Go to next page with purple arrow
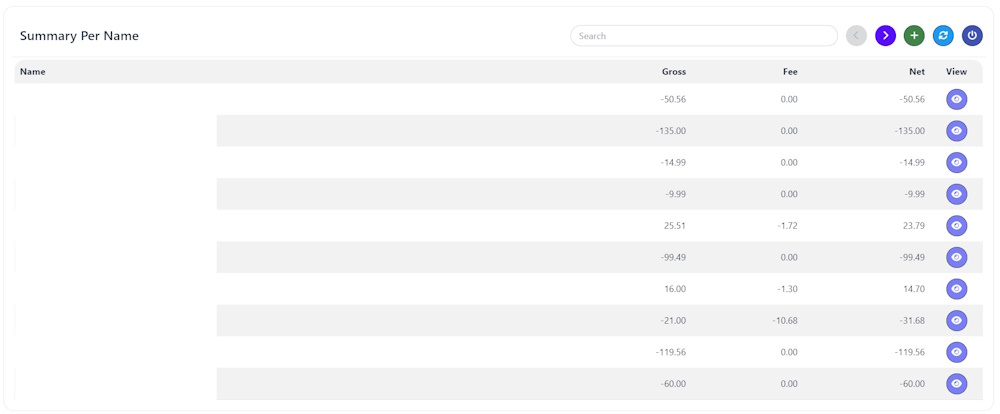Viewport: 1000px width, 414px height. tap(885, 36)
